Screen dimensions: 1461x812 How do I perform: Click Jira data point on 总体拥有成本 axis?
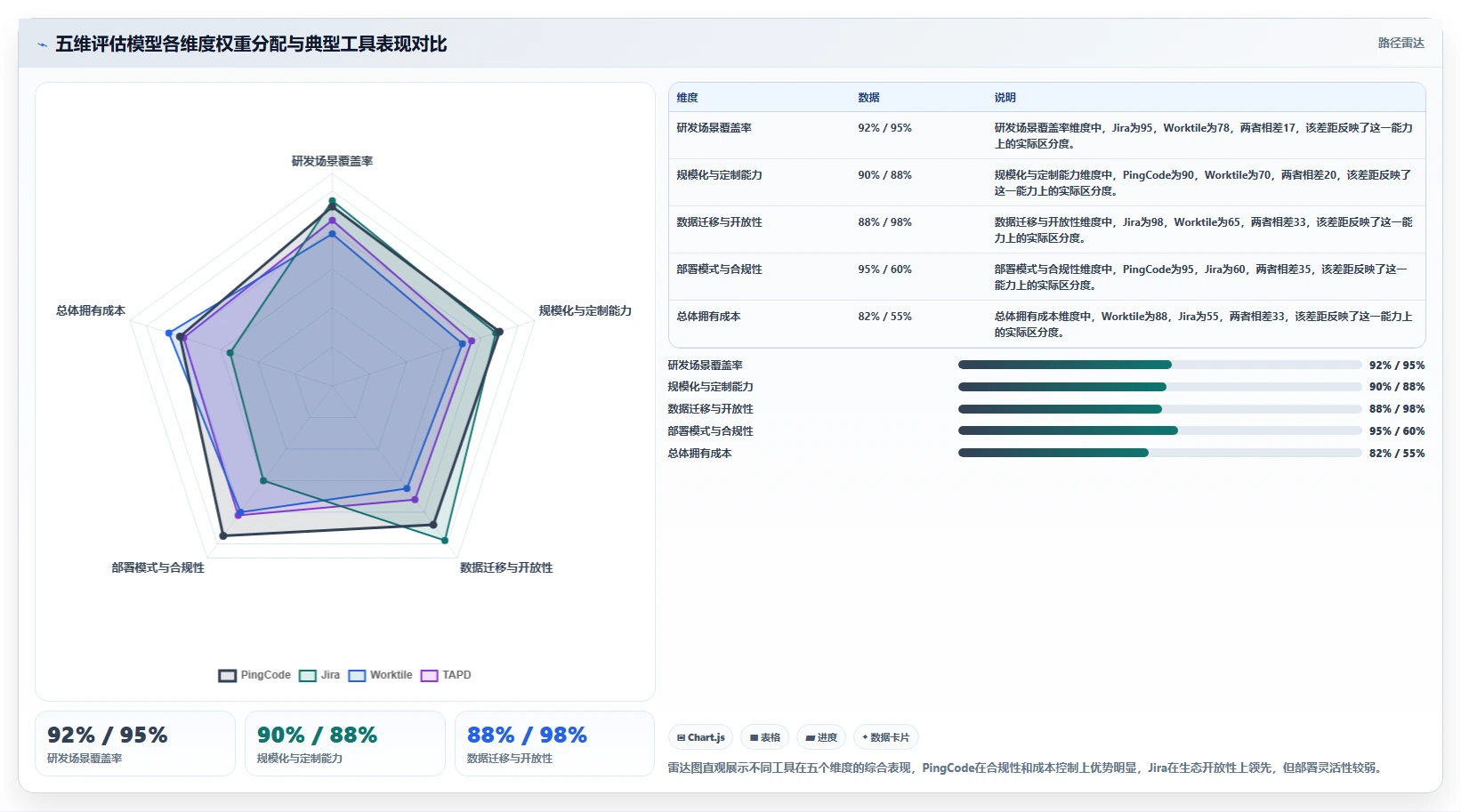[x=230, y=353]
